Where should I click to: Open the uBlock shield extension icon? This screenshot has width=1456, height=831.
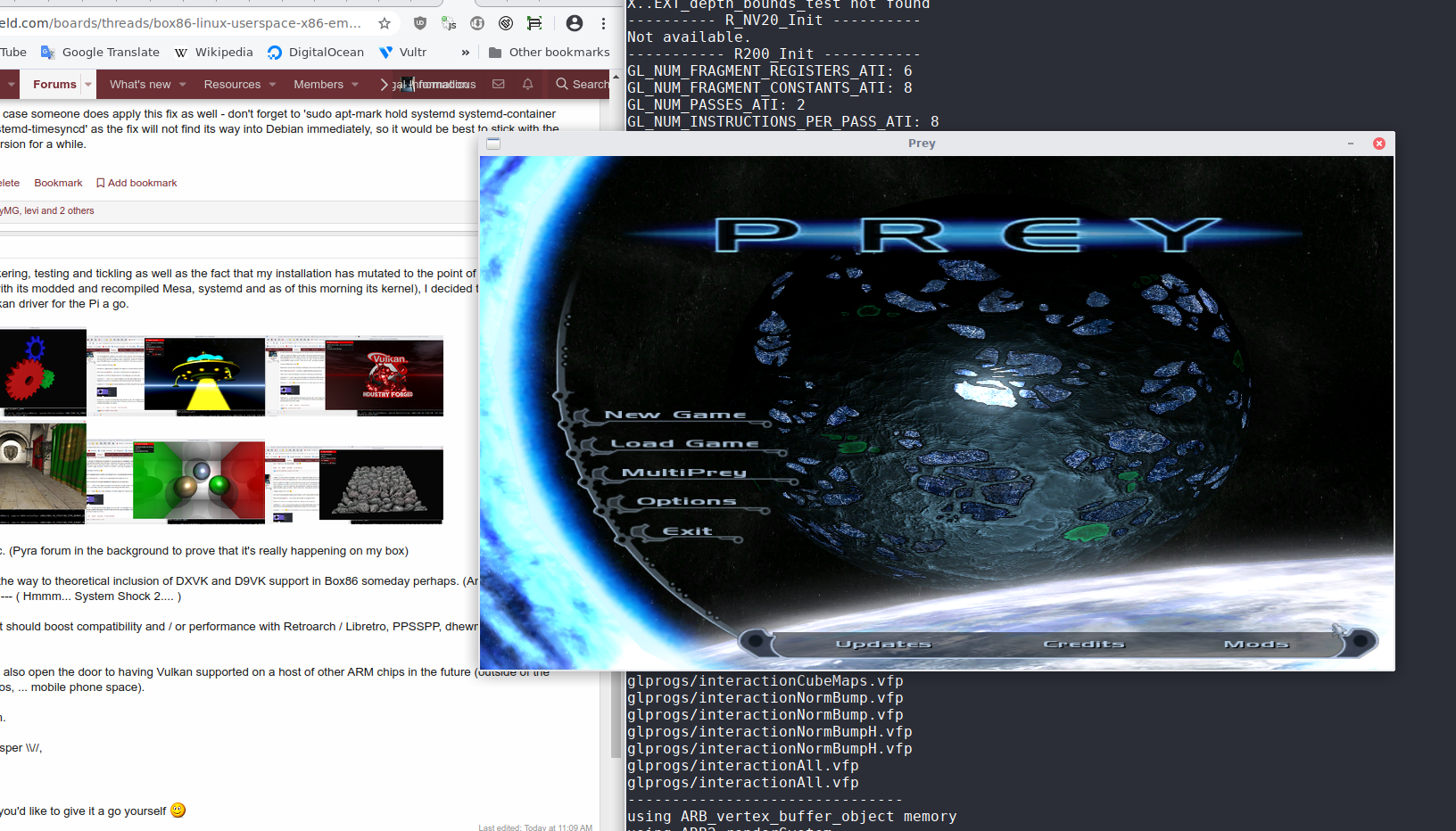pos(420,23)
